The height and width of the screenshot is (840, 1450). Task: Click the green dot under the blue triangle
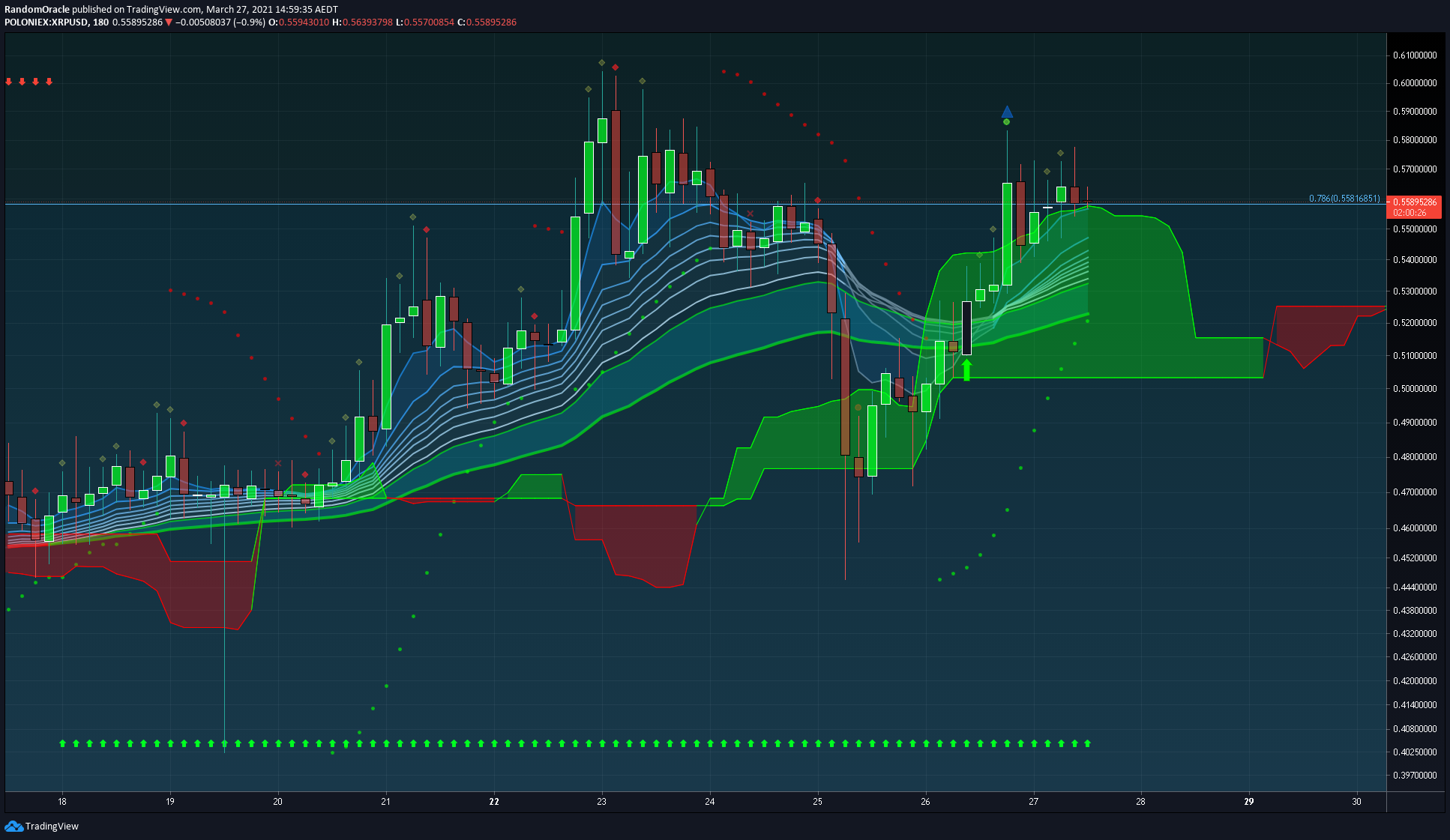point(1006,122)
